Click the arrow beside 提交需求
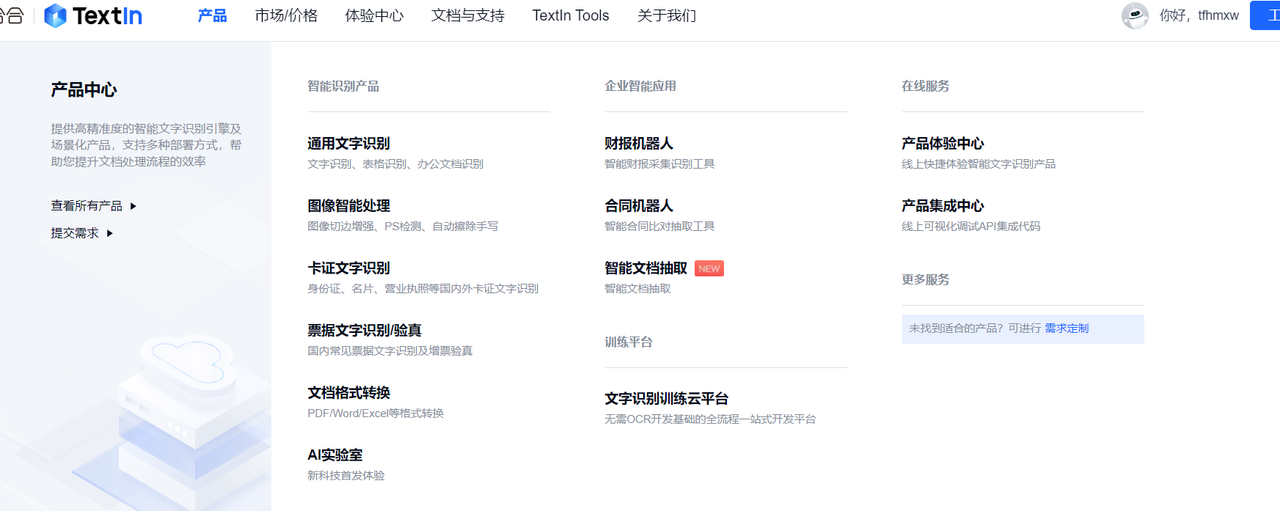The height and width of the screenshot is (511, 1280). point(110,233)
